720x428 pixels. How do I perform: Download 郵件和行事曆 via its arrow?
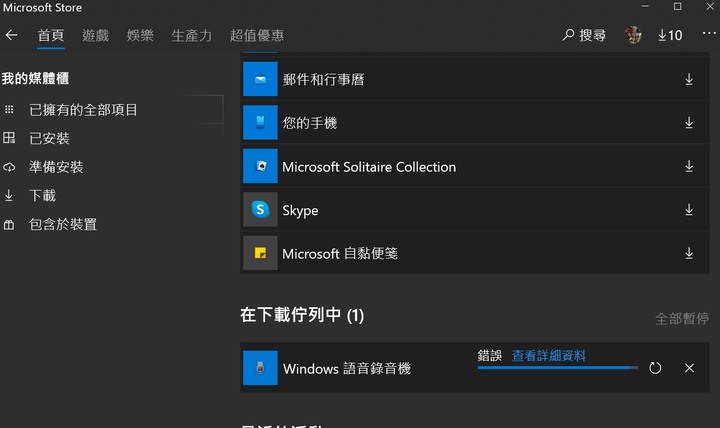click(689, 79)
